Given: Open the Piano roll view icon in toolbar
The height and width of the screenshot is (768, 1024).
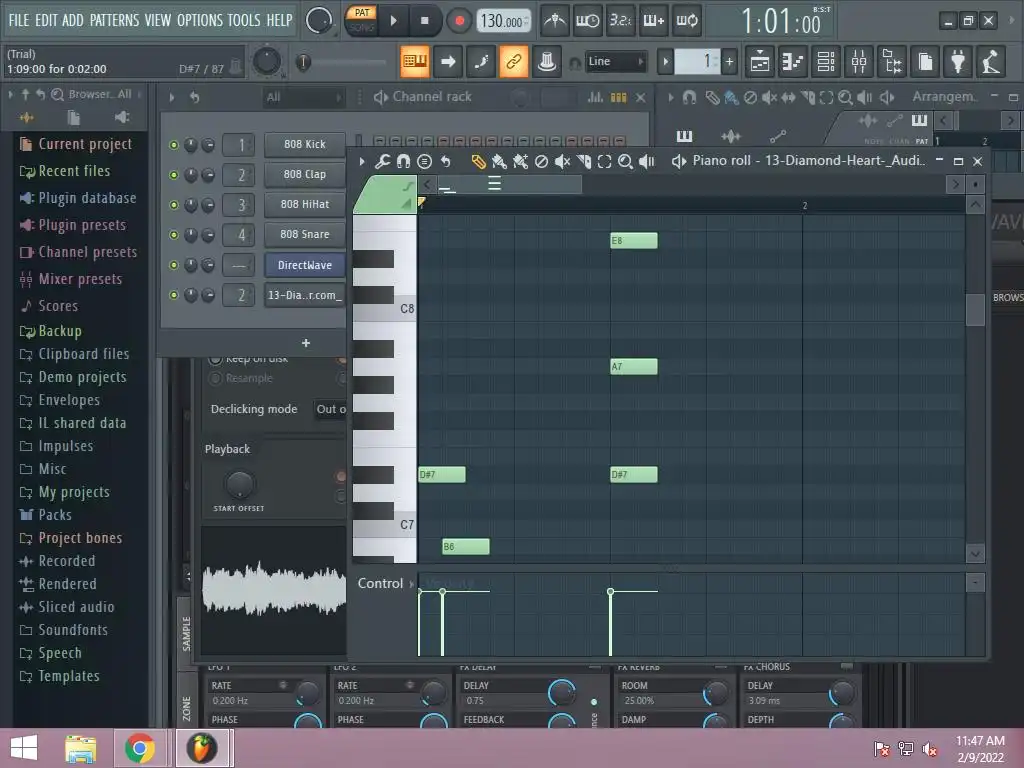Looking at the screenshot, I should [792, 62].
